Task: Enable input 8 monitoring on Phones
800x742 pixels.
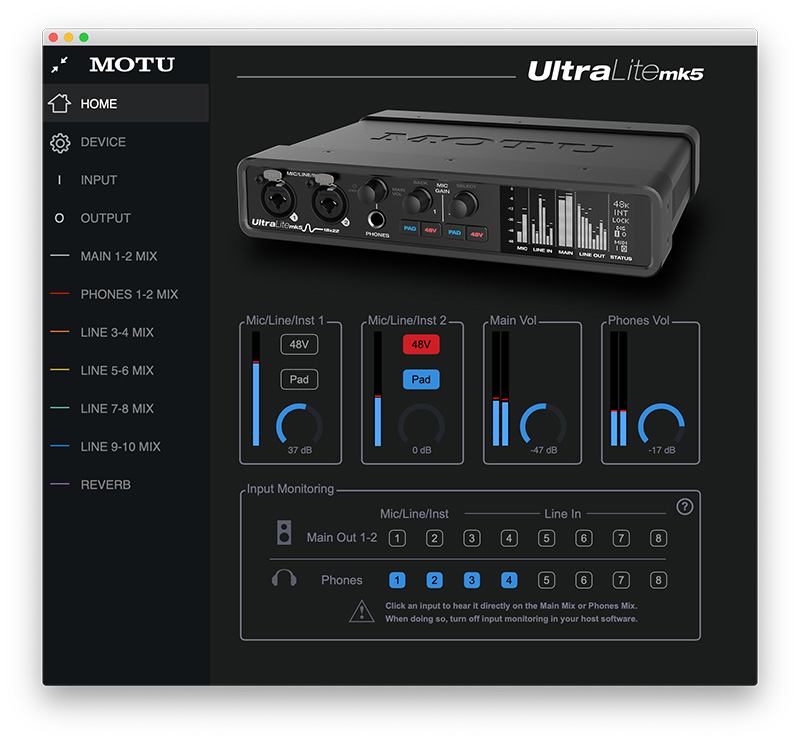Action: pos(658,580)
